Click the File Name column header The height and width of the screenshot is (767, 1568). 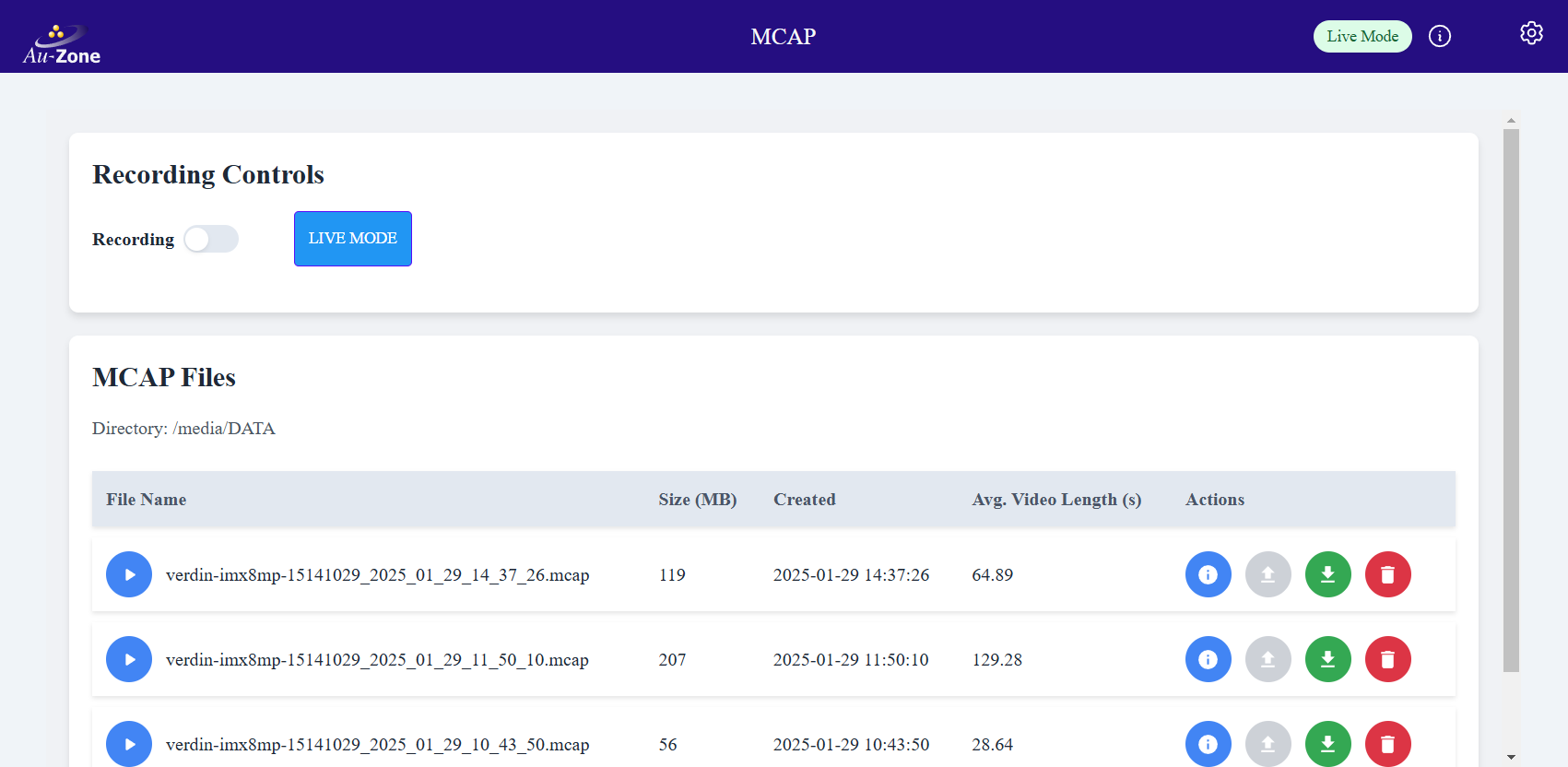coord(147,500)
